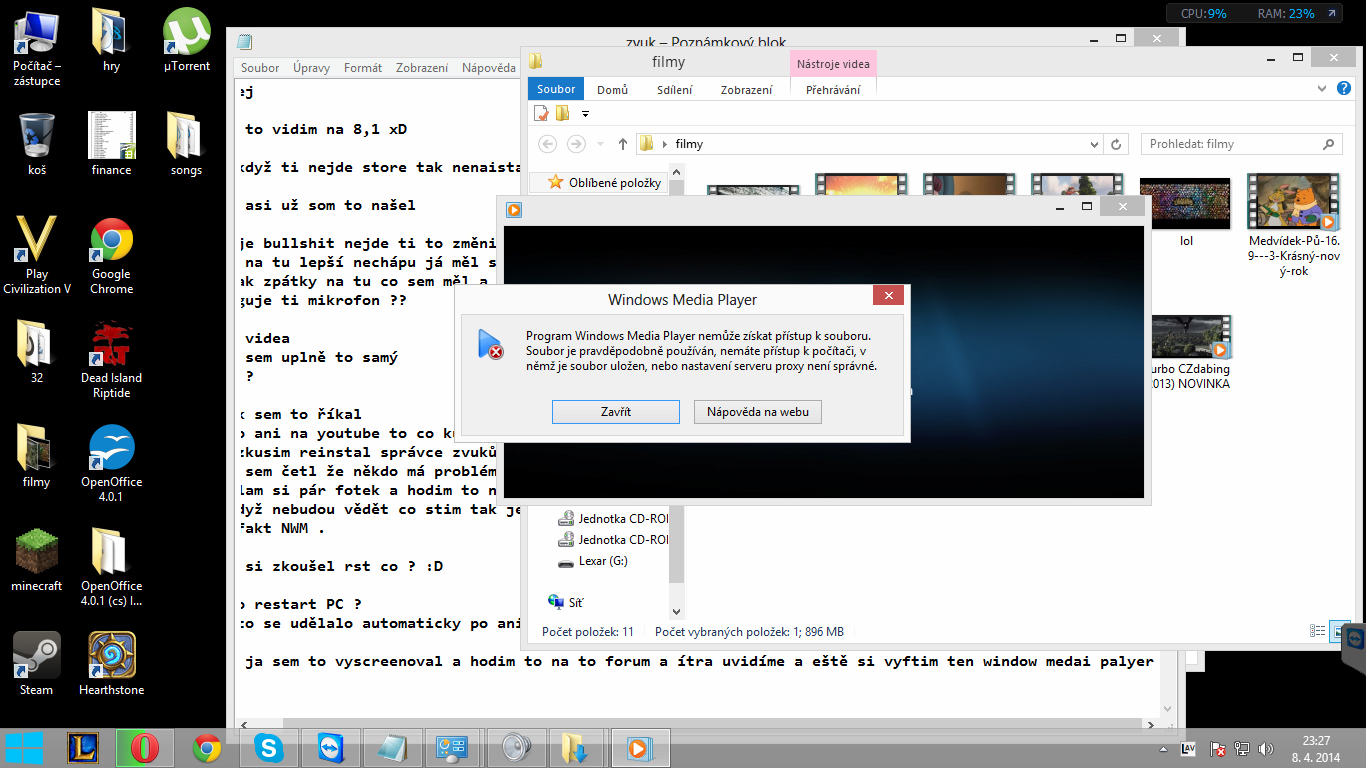
Task: Click the Nápověda na webu button
Action: [757, 412]
